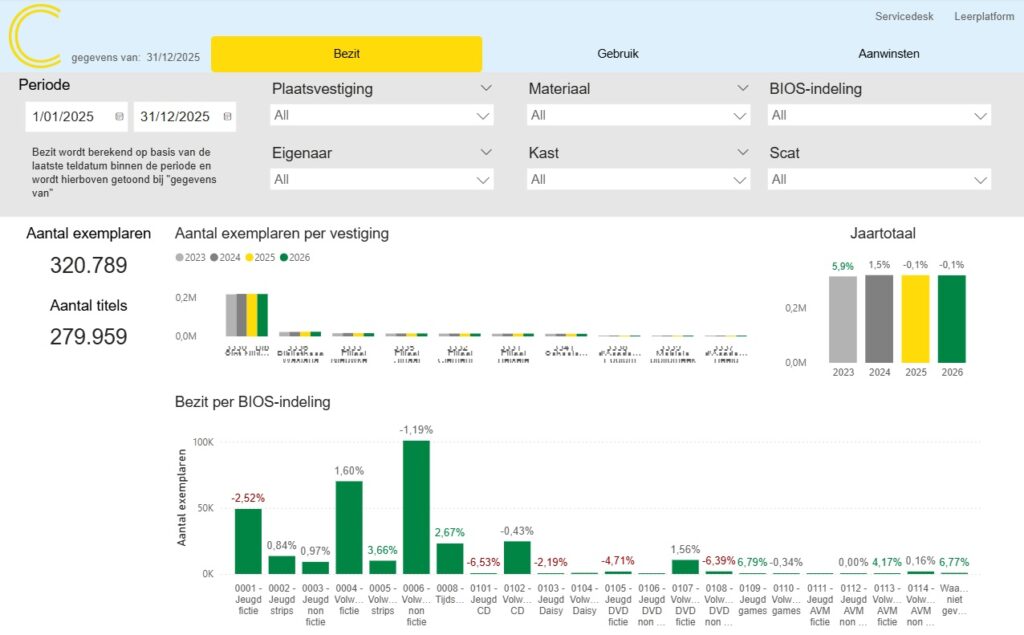This screenshot has width=1024, height=635.
Task: Go to the Aanwinsten tab
Action: [888, 54]
